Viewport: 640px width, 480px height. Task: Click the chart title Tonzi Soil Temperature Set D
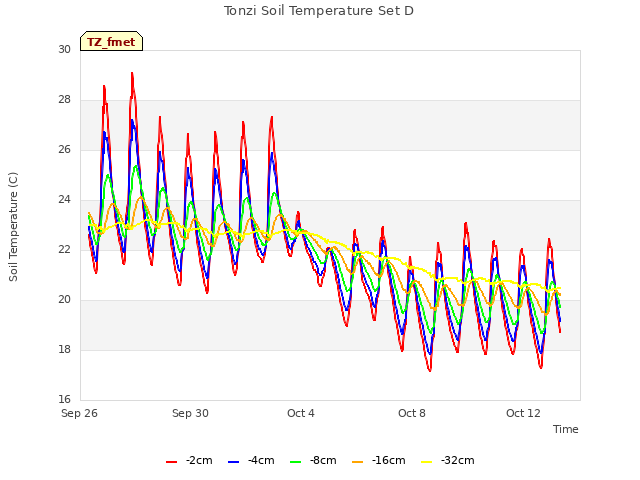(x=319, y=11)
